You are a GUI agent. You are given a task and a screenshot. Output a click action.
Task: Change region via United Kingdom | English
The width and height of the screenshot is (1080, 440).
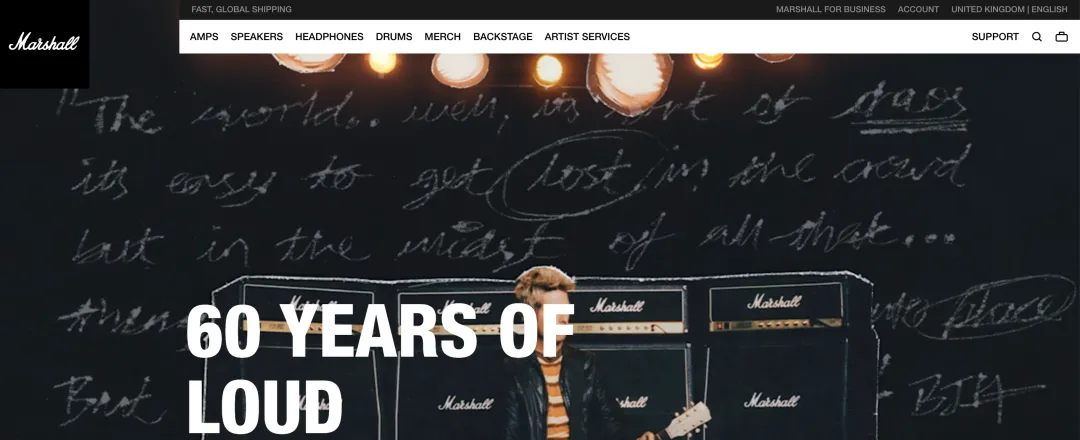click(1009, 10)
